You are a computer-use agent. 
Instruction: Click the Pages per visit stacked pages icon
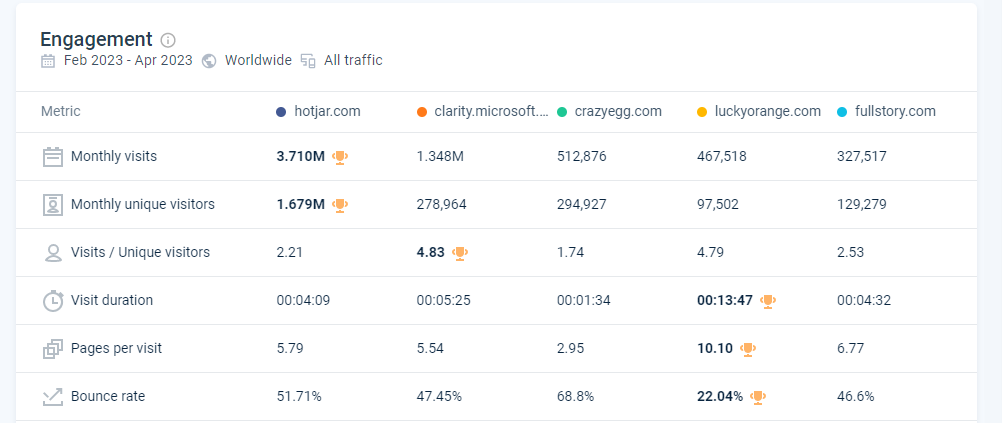pos(53,348)
